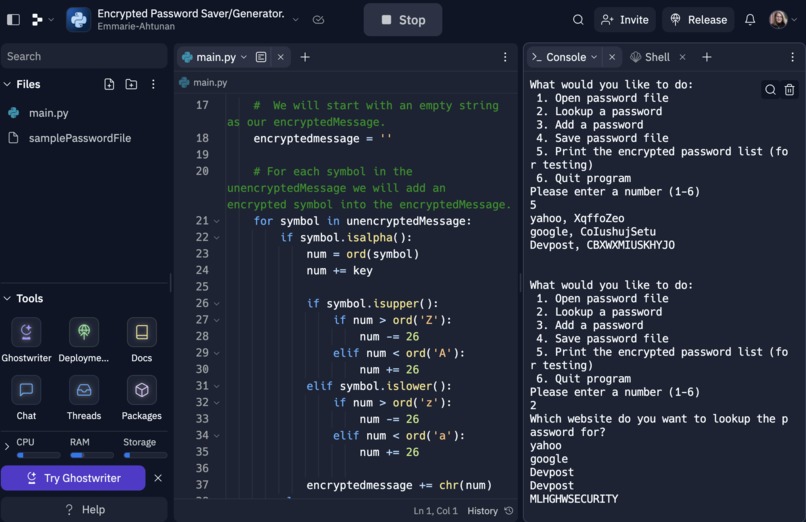Viewport: 806px width, 522px height.
Task: Switch to the Shell tab
Action: [650, 57]
